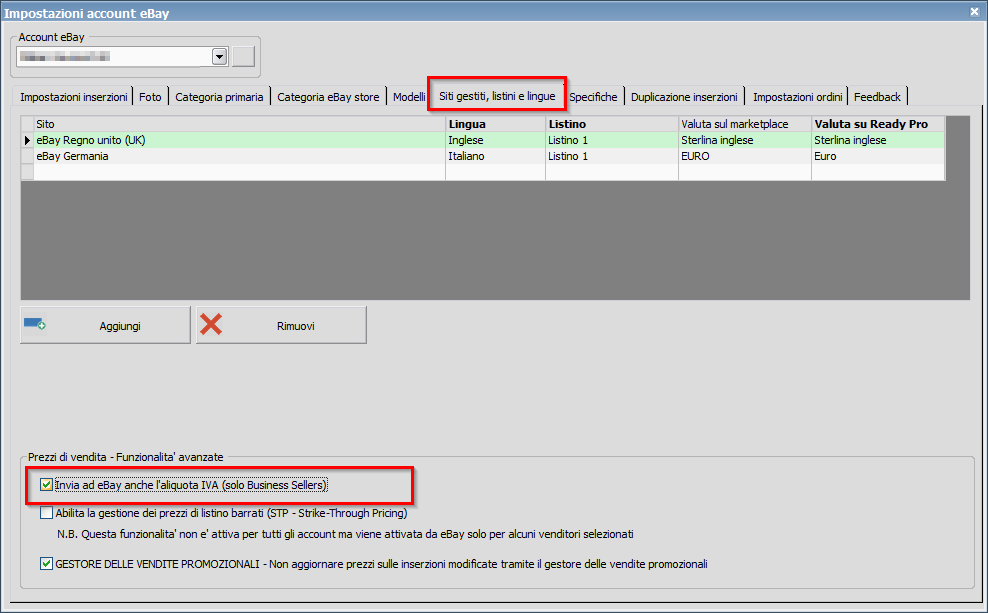Click the small blank button beside account dropdown
The width and height of the screenshot is (988, 613).
(x=243, y=57)
